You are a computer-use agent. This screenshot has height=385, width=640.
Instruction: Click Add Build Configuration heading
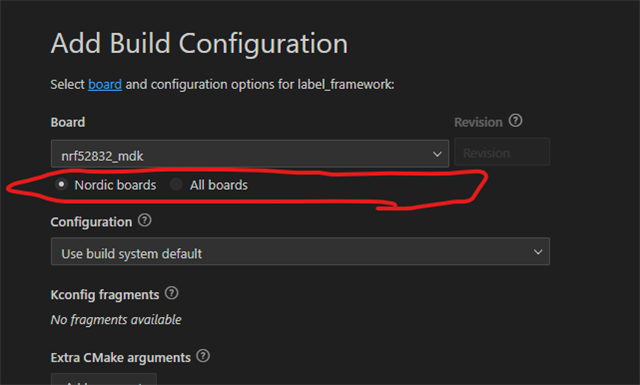pos(199,44)
